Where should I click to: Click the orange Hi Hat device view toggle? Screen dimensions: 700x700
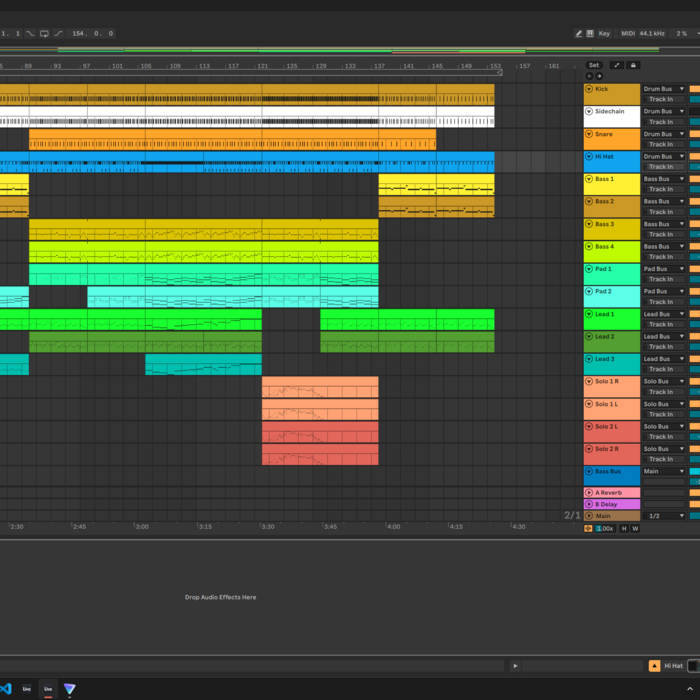pyautogui.click(x=654, y=665)
